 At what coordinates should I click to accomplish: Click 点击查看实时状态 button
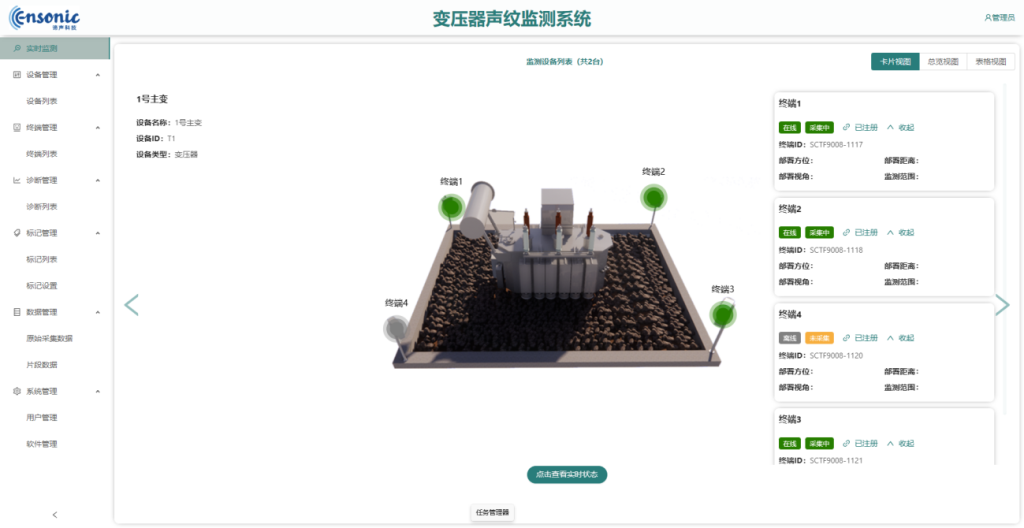567,474
